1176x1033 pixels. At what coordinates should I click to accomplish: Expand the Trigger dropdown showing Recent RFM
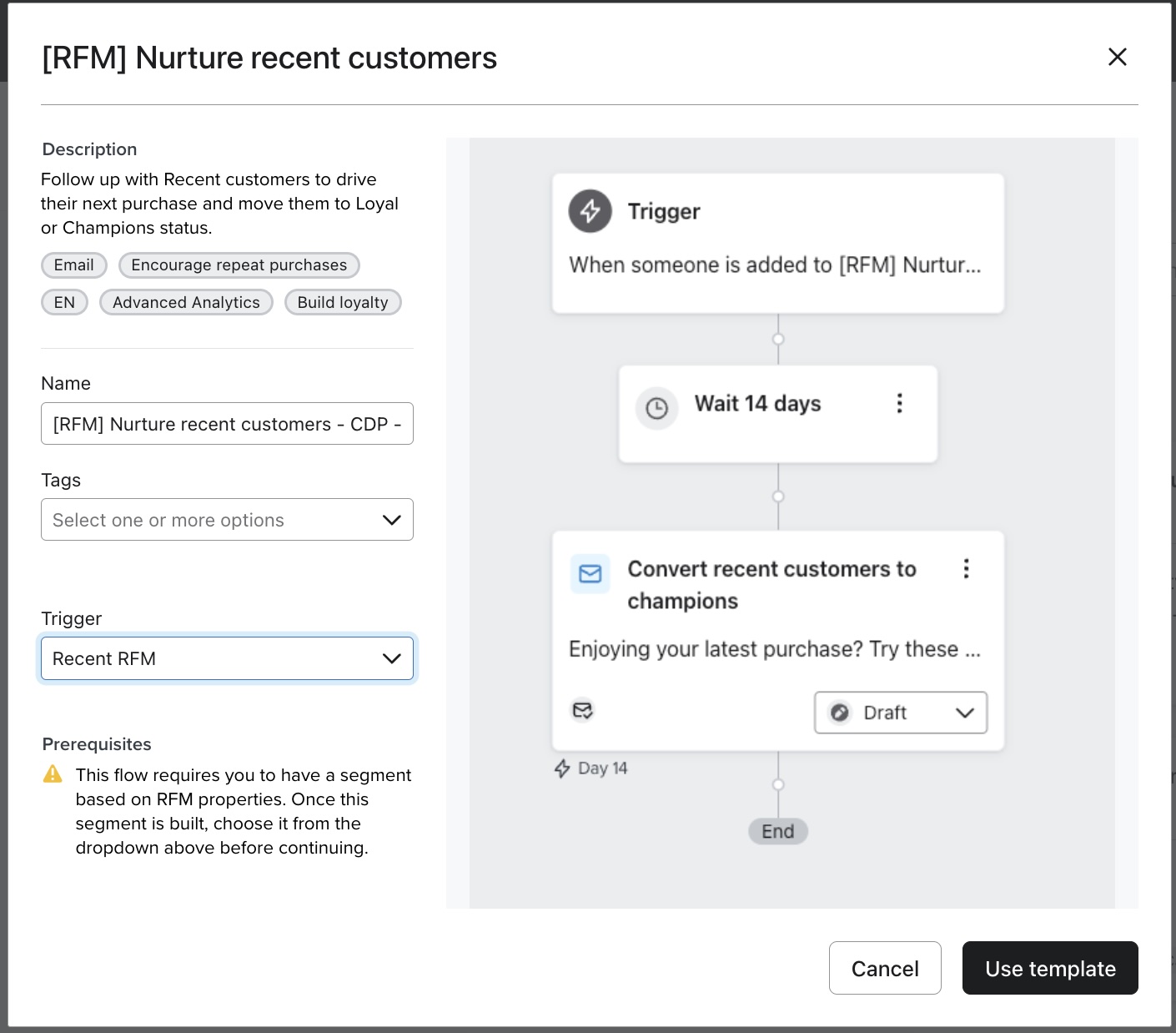(x=227, y=658)
